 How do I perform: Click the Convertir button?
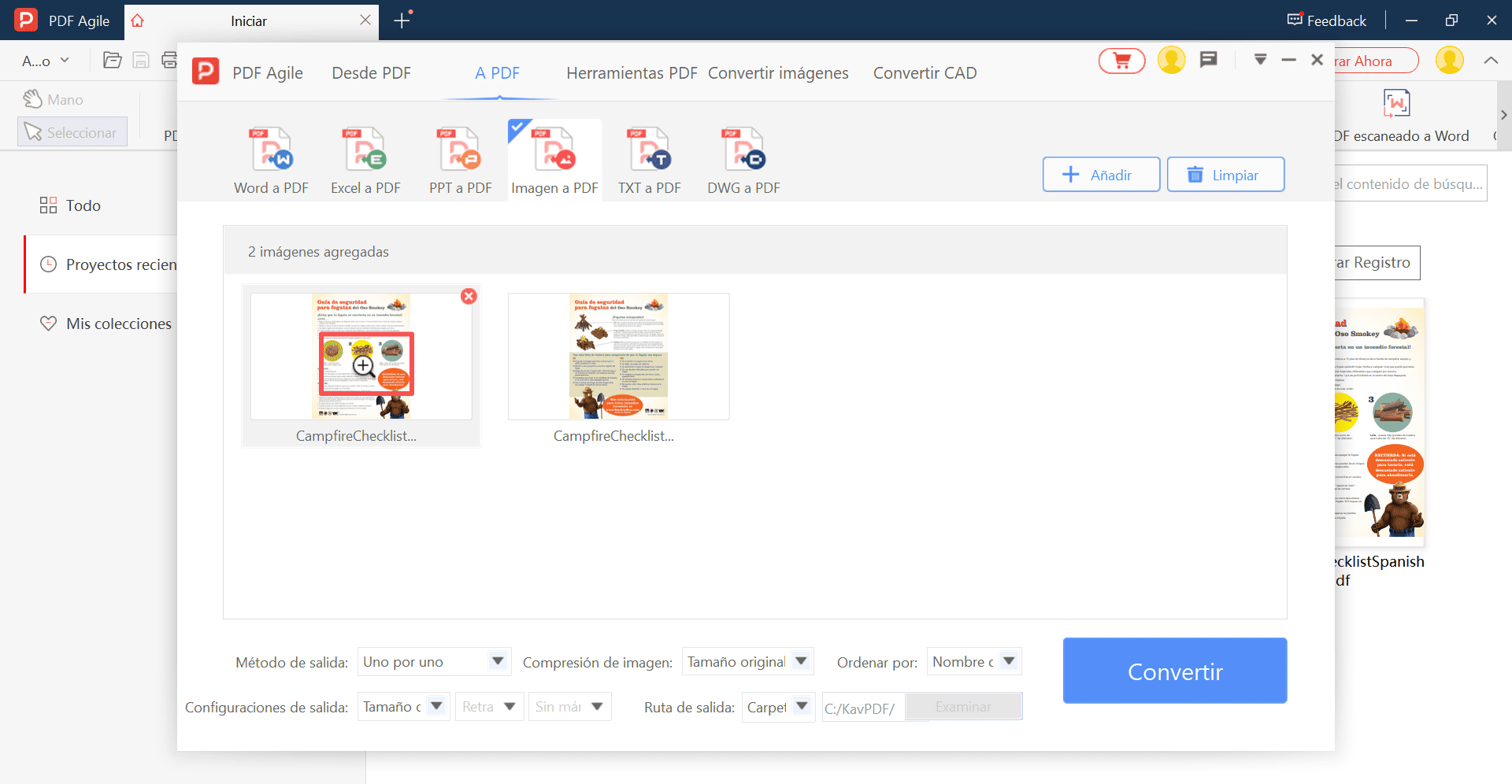pyautogui.click(x=1174, y=671)
